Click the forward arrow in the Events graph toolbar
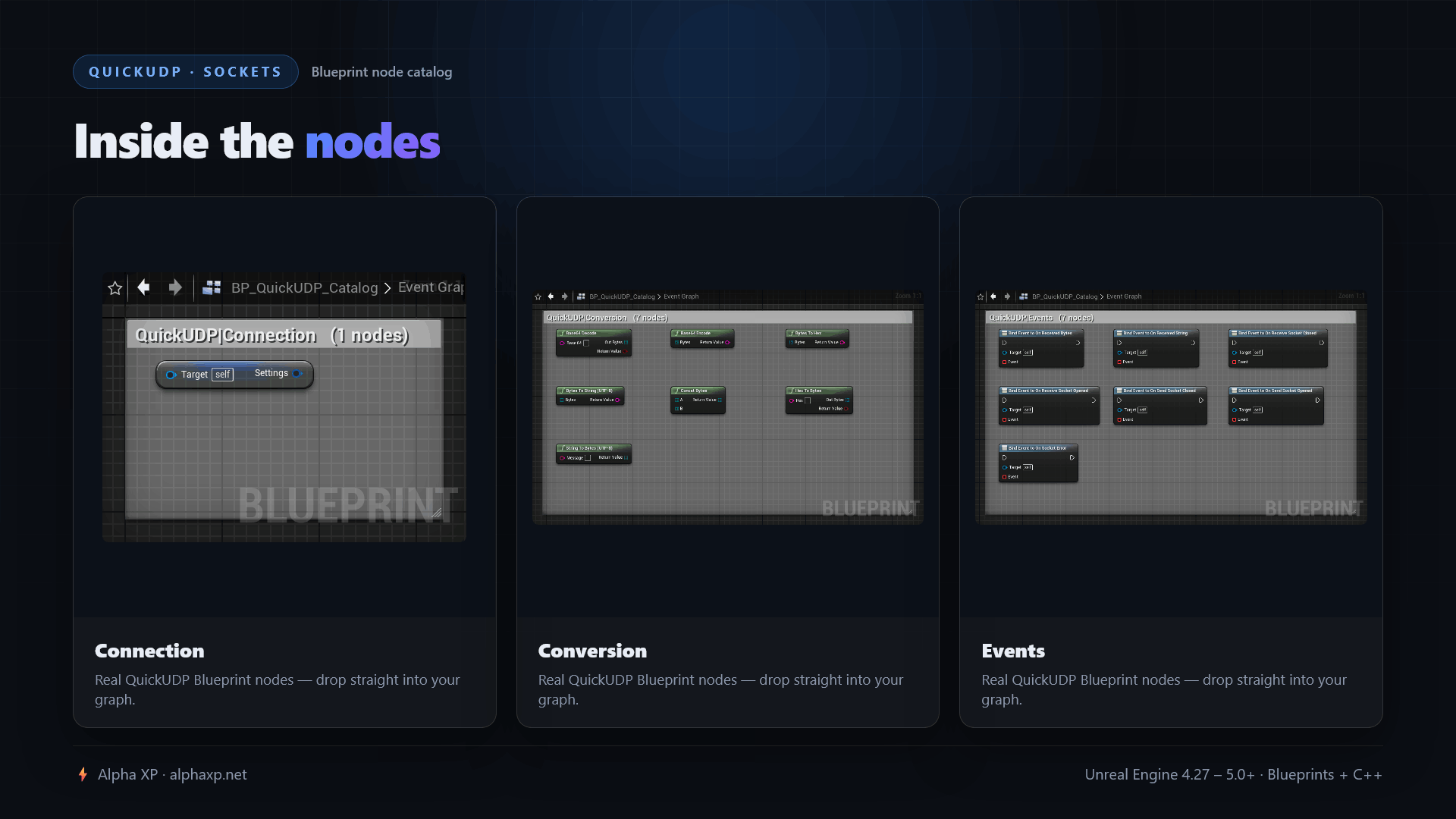The width and height of the screenshot is (1456, 819). (1007, 297)
